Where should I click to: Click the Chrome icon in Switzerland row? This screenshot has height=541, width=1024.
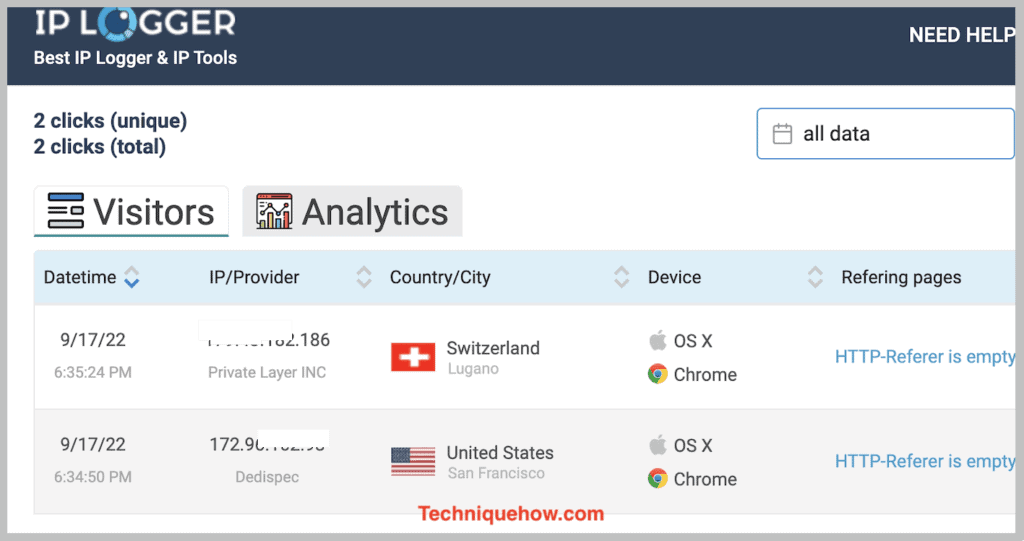coord(658,374)
